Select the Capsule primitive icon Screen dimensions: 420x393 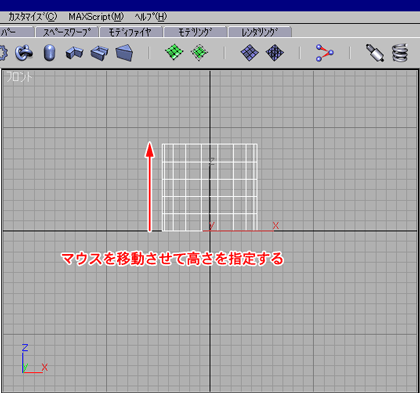[x=49, y=53]
